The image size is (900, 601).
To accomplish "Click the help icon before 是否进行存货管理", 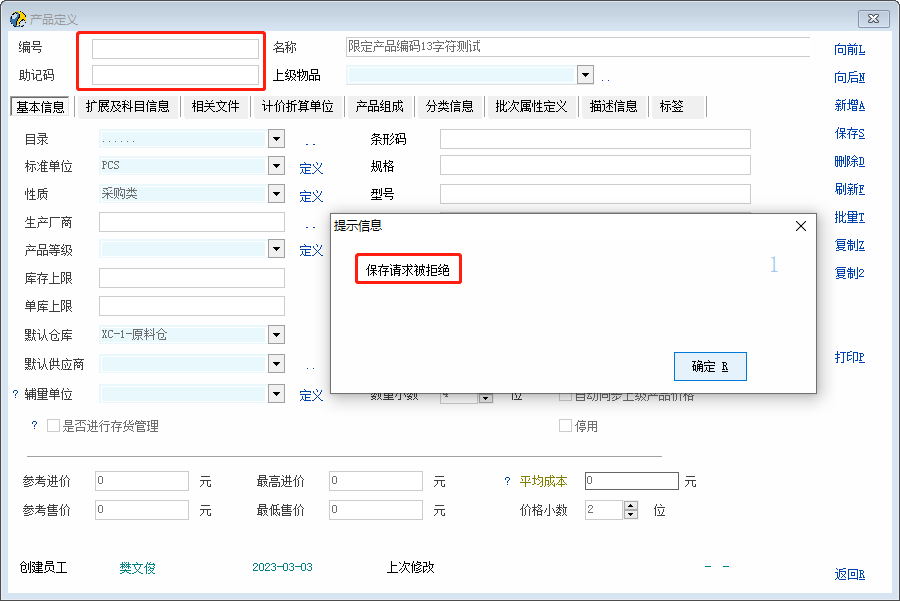I will pyautogui.click(x=34, y=426).
